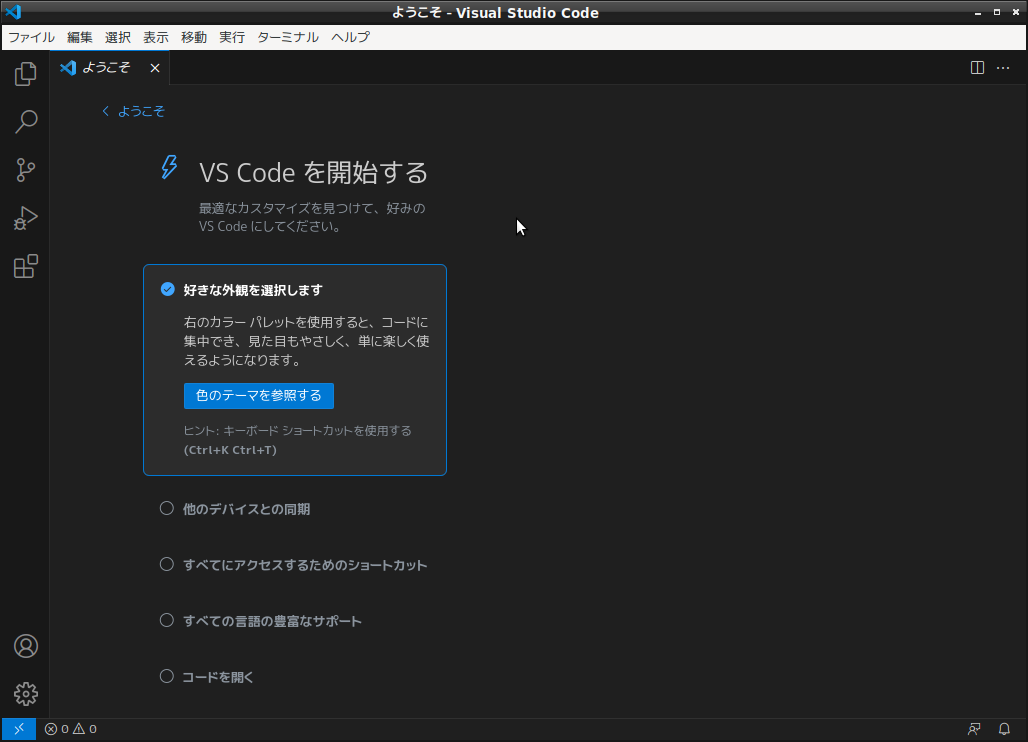This screenshot has height=742, width=1028.
Task: Expand the コードを開く step
Action: 218,677
